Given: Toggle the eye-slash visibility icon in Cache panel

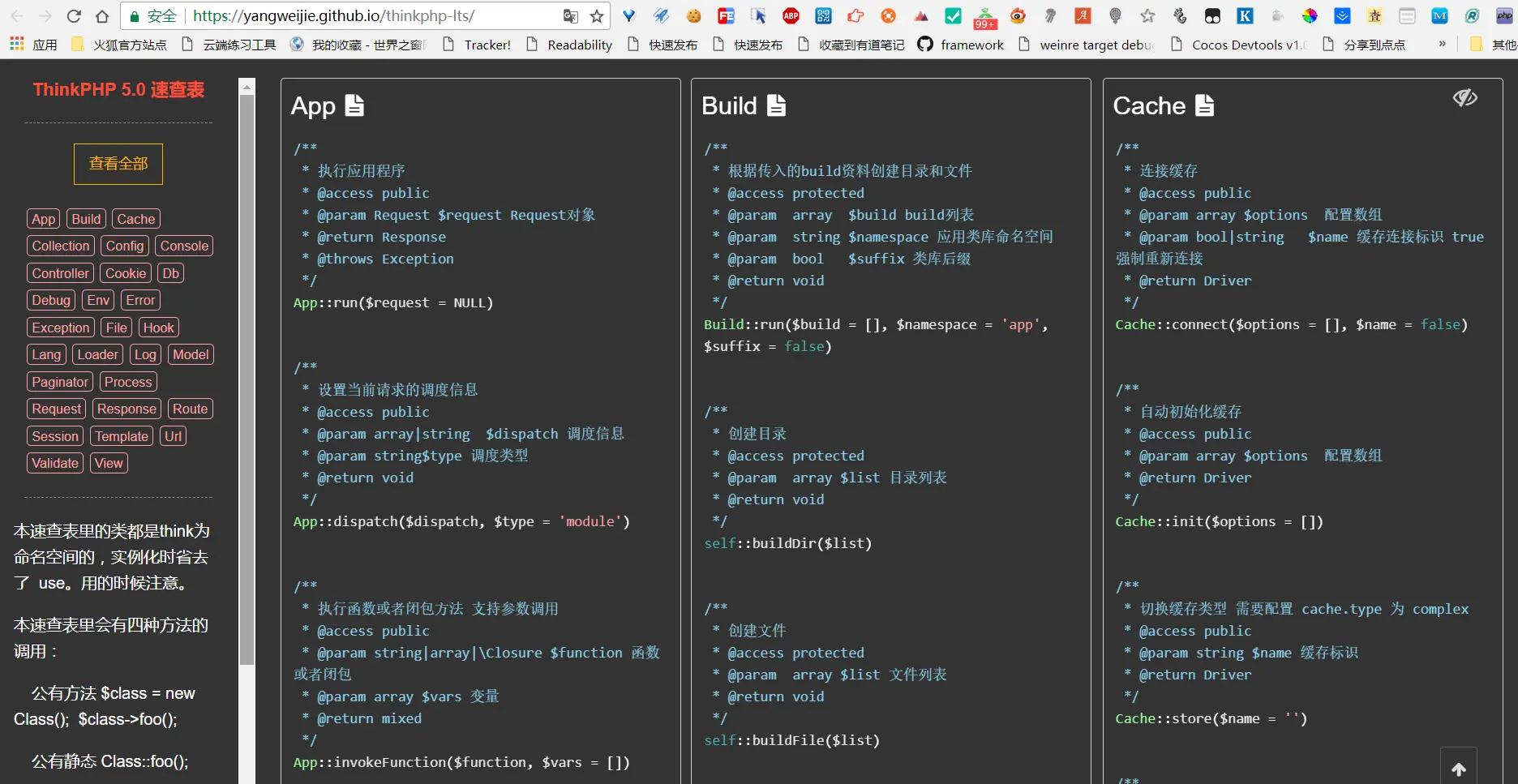Looking at the screenshot, I should (x=1464, y=98).
